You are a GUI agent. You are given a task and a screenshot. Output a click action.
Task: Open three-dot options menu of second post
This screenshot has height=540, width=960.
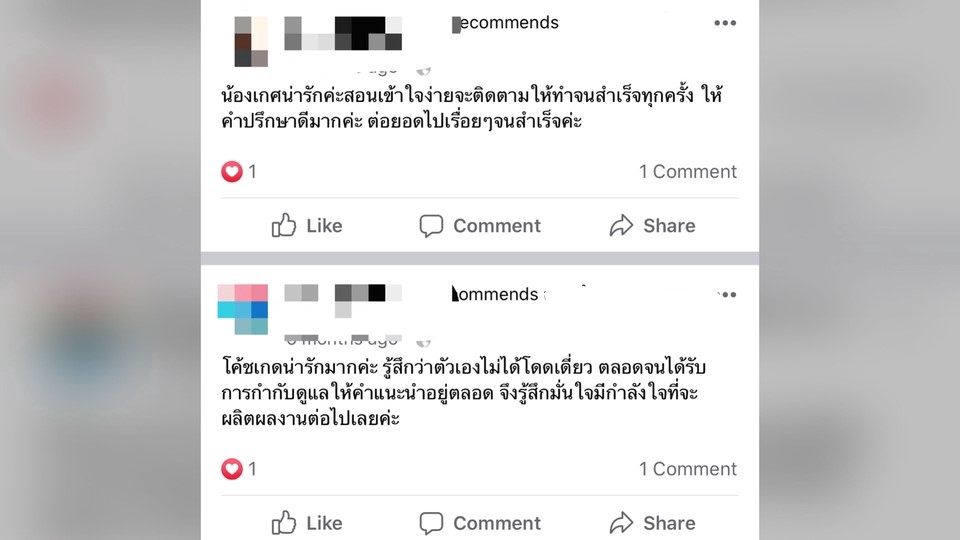click(x=726, y=294)
